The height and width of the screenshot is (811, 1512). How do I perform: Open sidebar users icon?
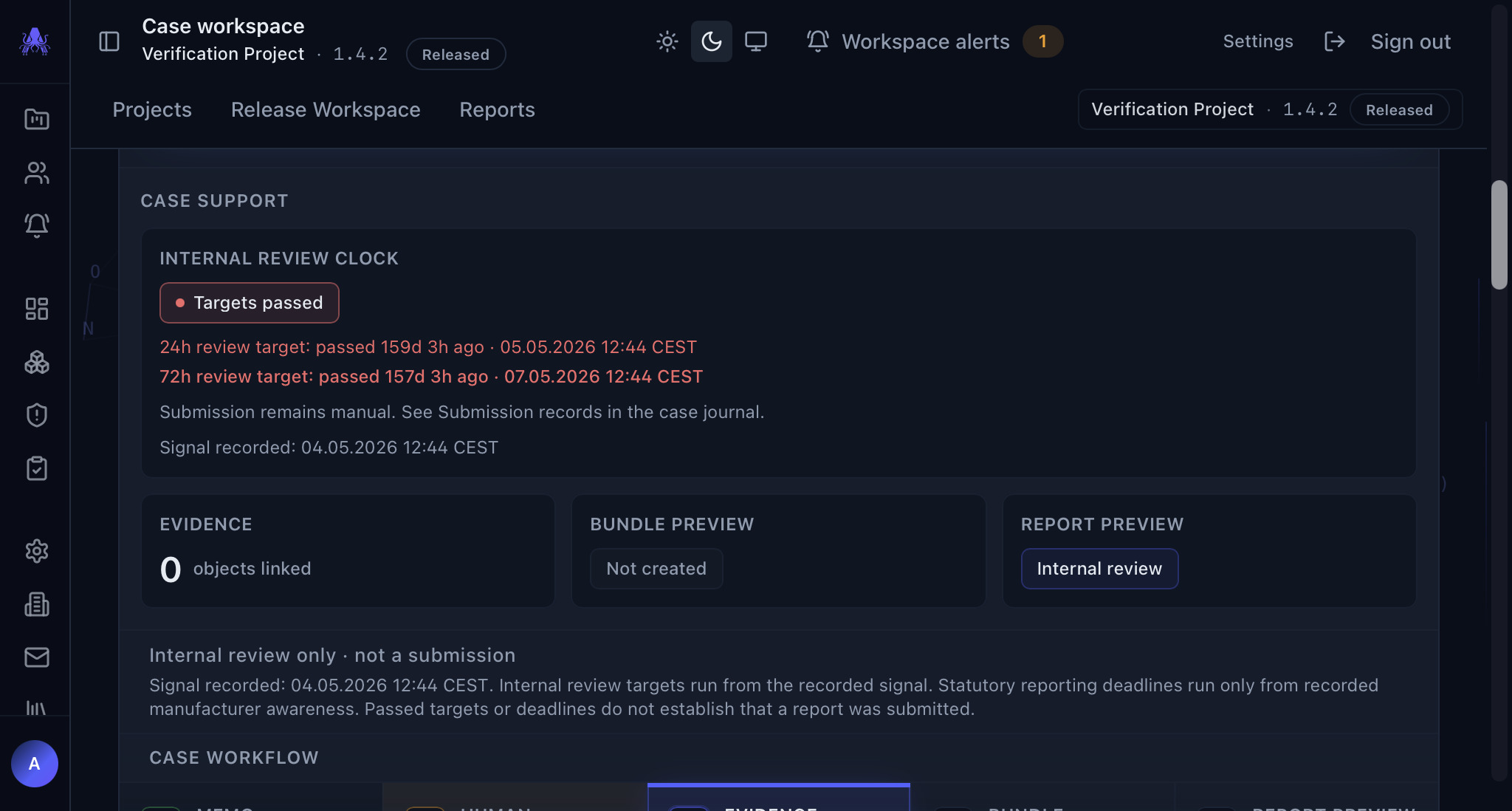36,172
